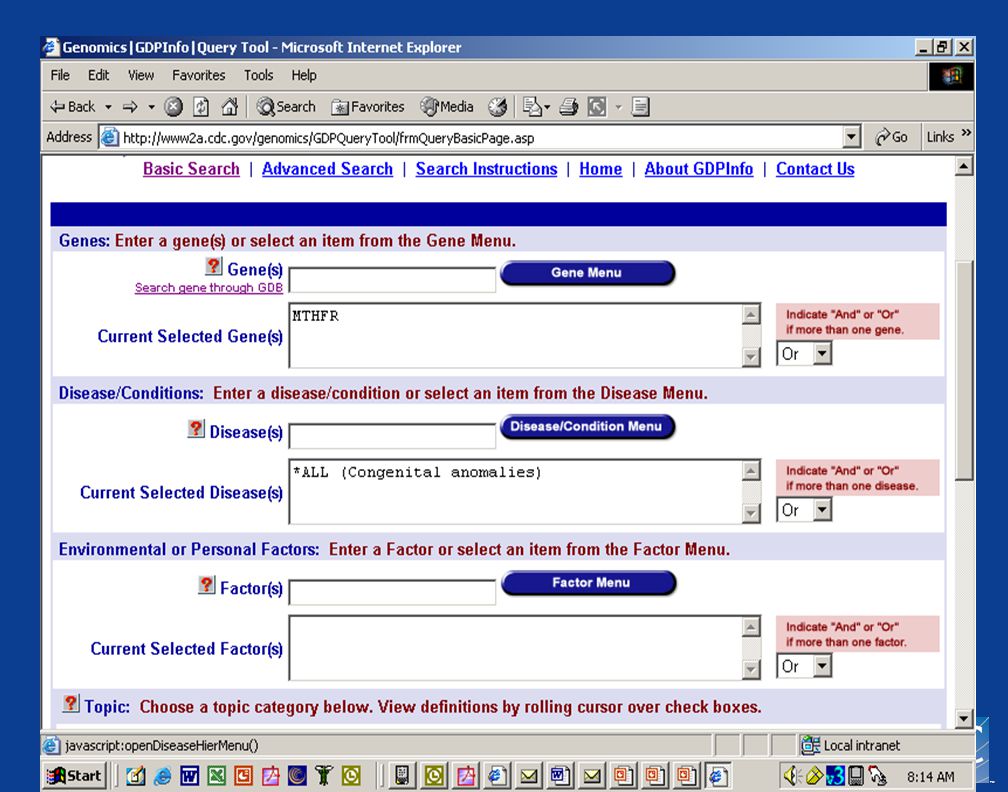1008x792 pixels.
Task: Open the About GDPInfo link
Action: (699, 169)
